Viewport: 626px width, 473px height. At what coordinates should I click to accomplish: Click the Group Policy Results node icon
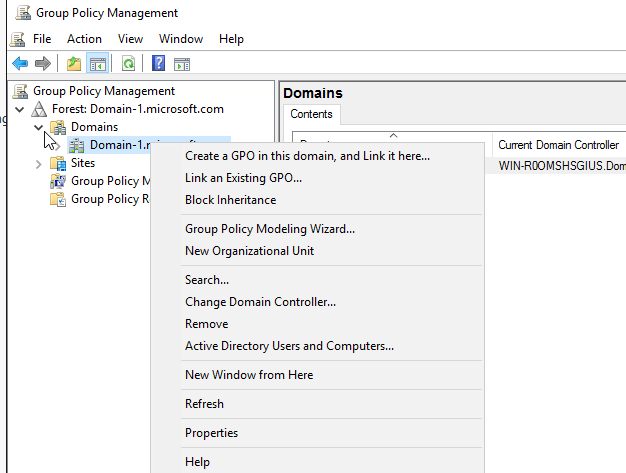[58, 199]
